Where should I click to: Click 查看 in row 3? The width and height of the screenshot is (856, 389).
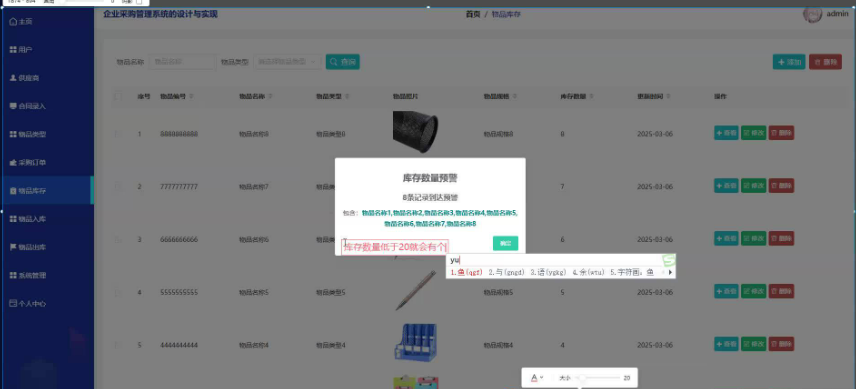point(726,238)
